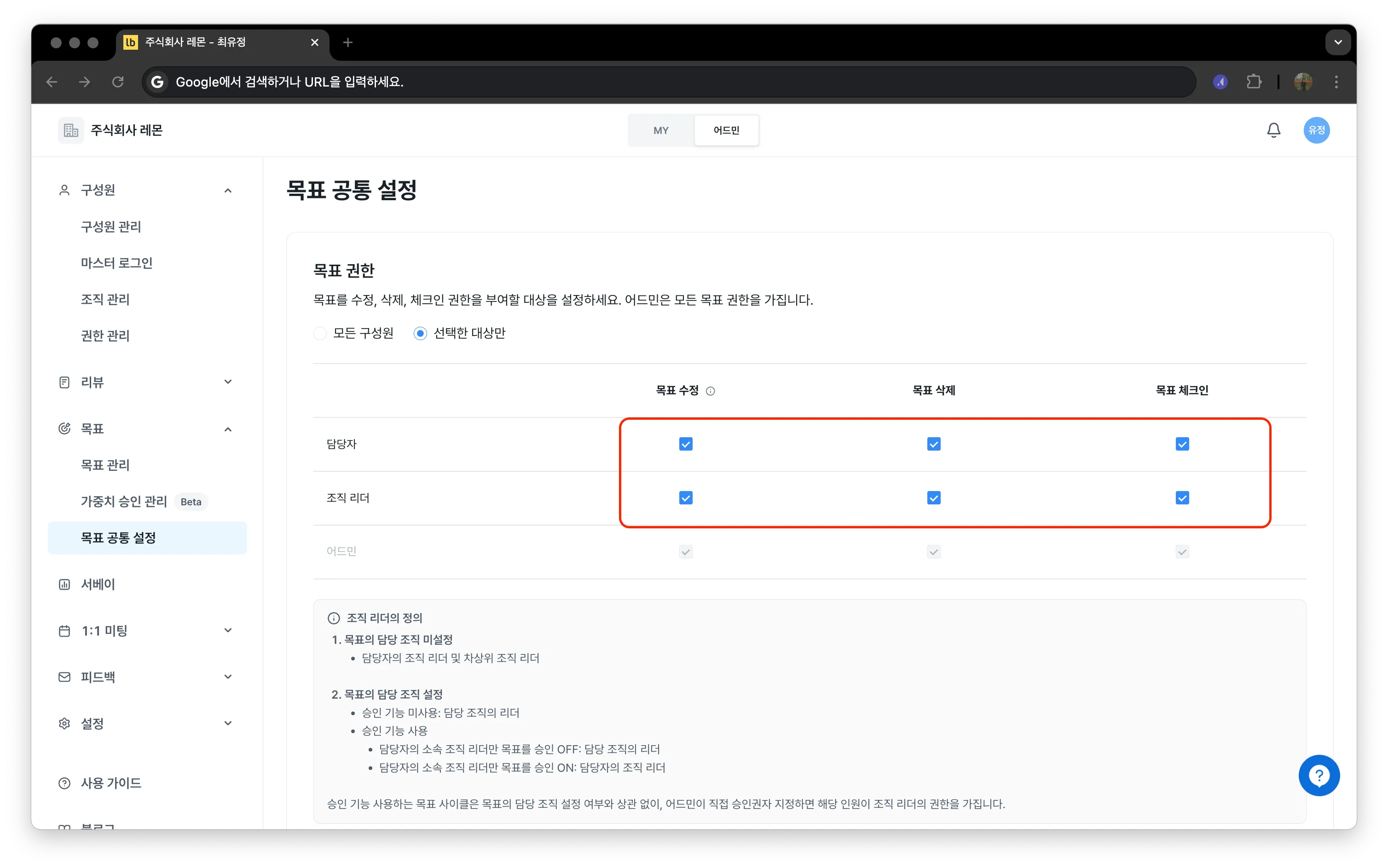Open the notifications bell
1388x868 pixels.
(1273, 130)
